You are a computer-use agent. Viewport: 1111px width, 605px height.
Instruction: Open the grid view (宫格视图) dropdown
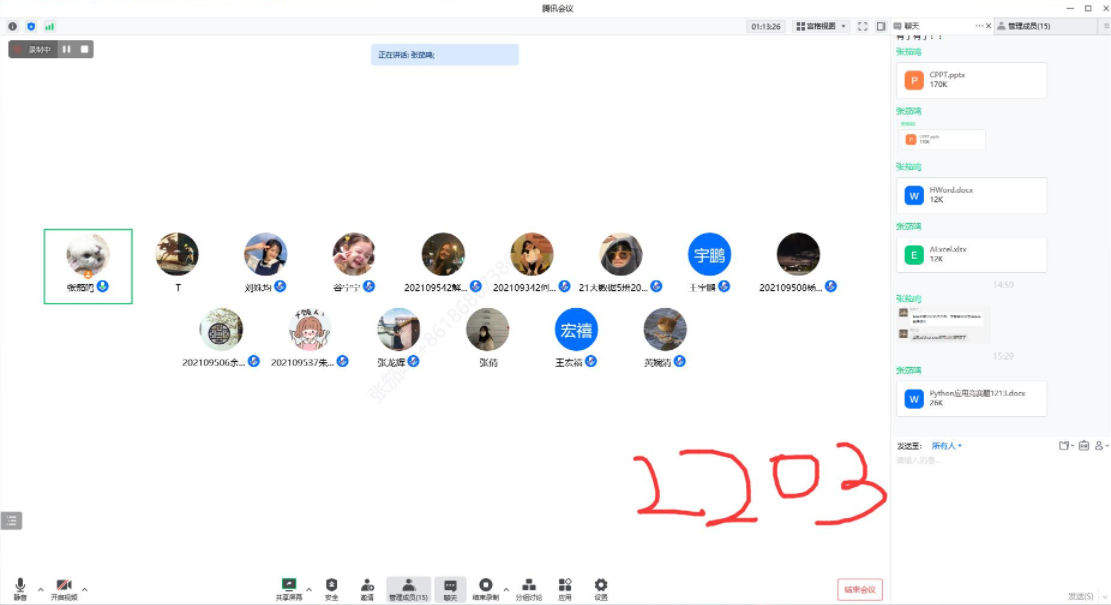[x=820, y=26]
